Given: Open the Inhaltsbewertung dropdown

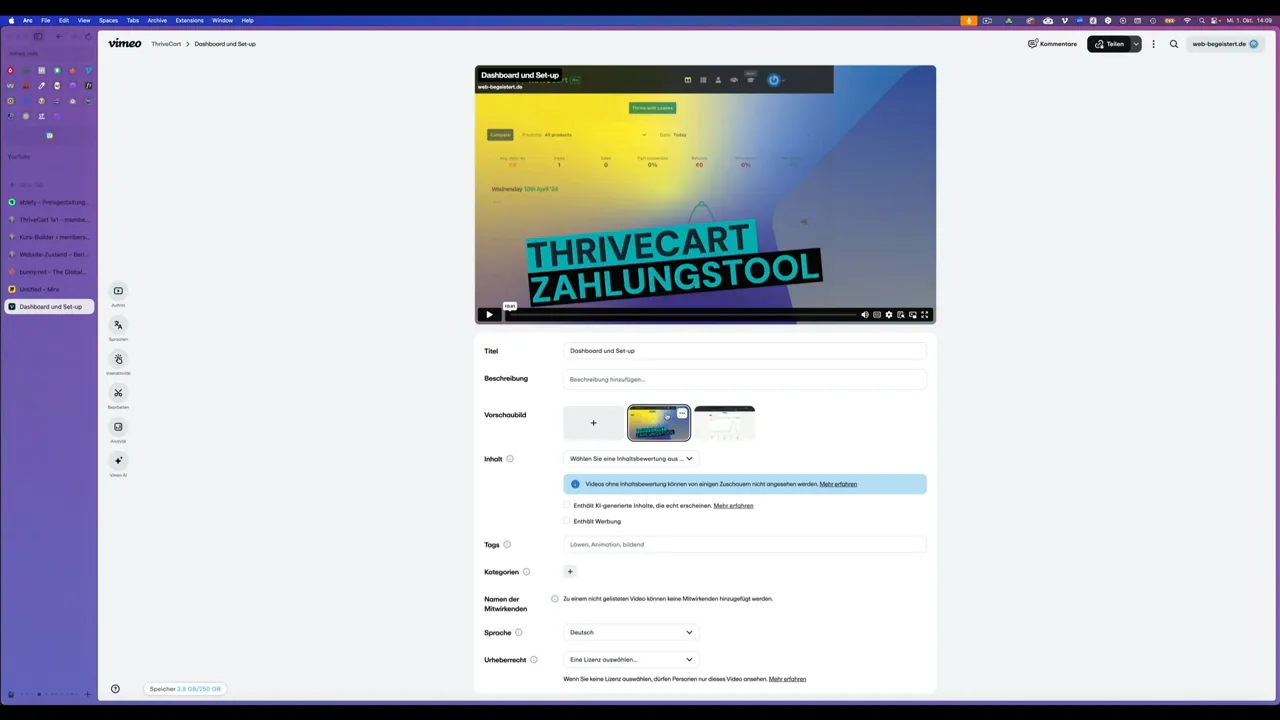Looking at the screenshot, I should tap(631, 459).
